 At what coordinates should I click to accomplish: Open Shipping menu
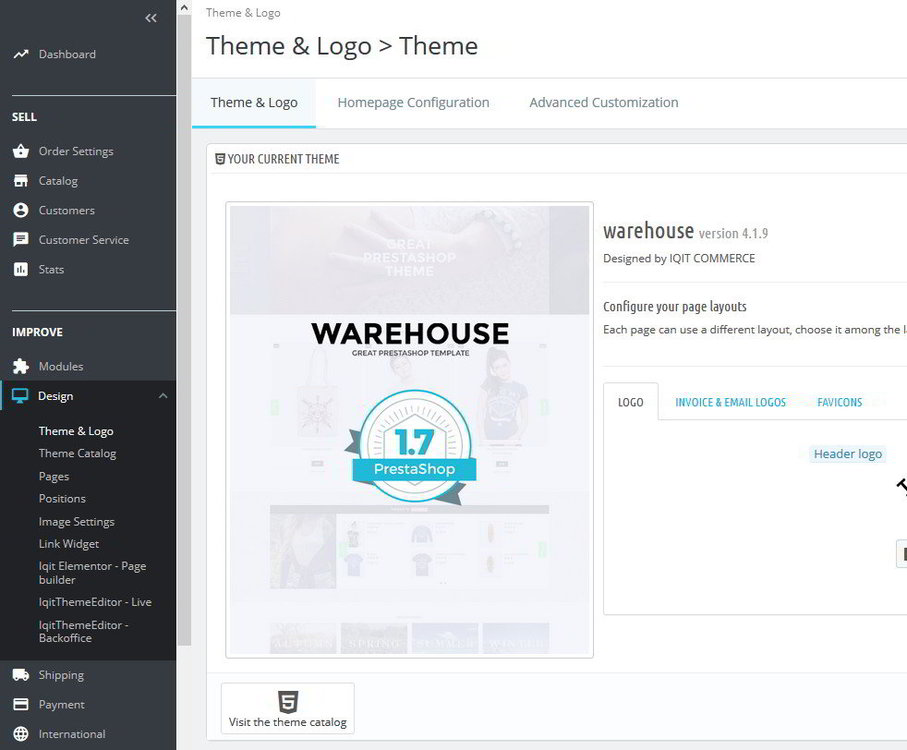coord(61,675)
